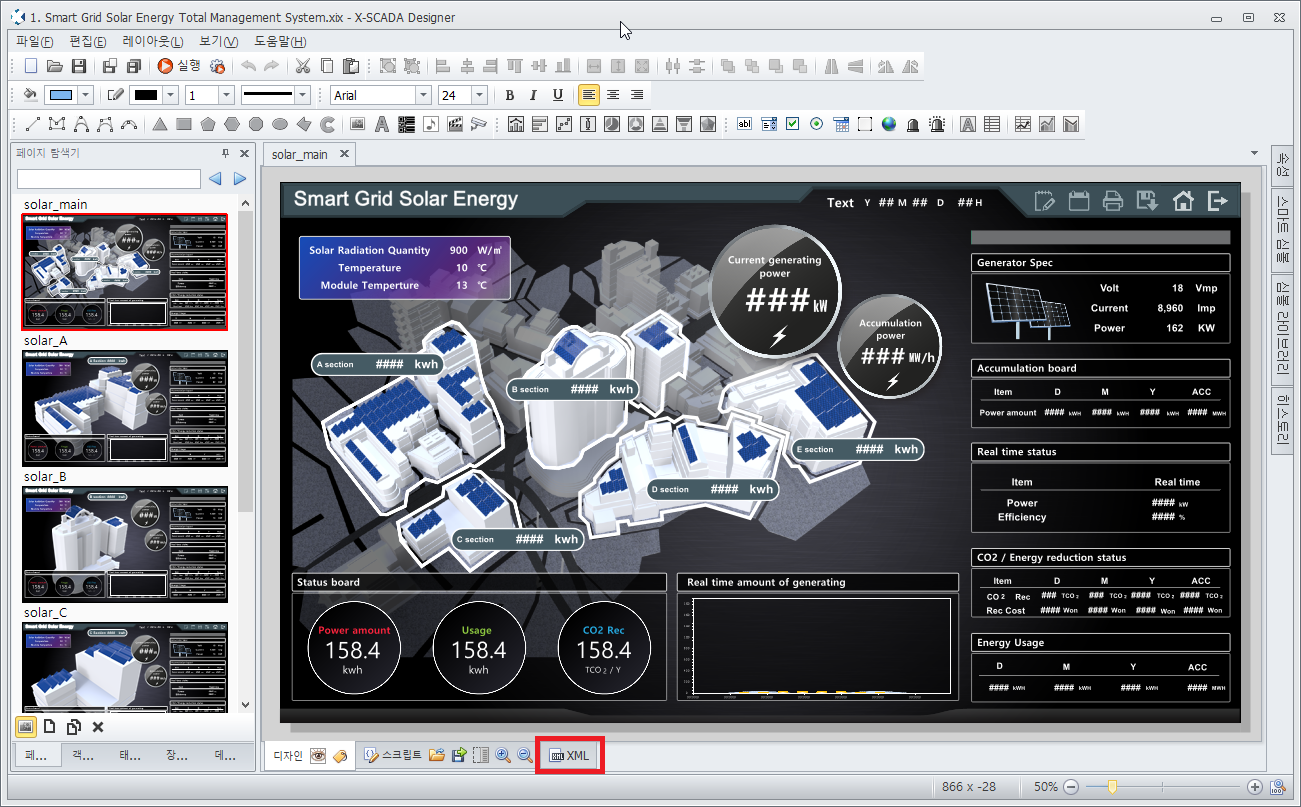Open the 보기 menu

[218, 41]
